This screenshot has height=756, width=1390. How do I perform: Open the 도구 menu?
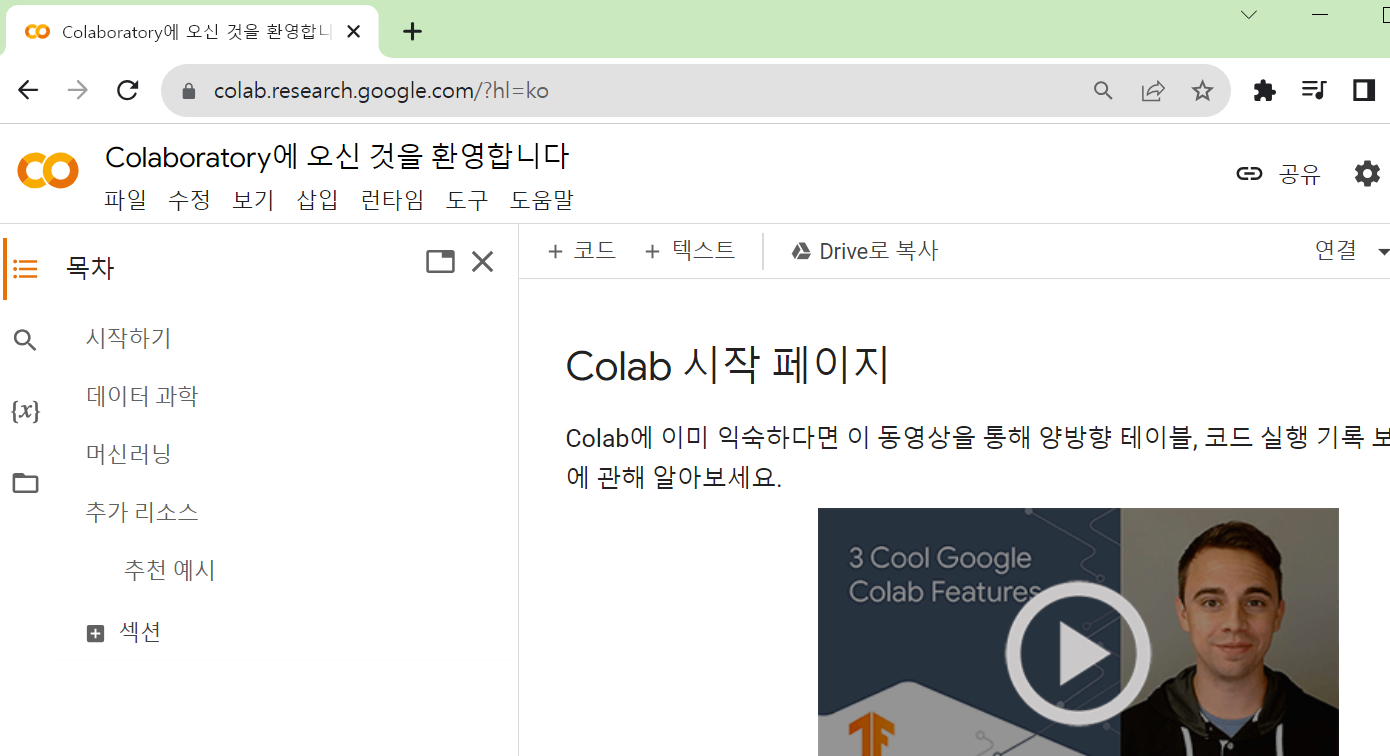point(467,200)
